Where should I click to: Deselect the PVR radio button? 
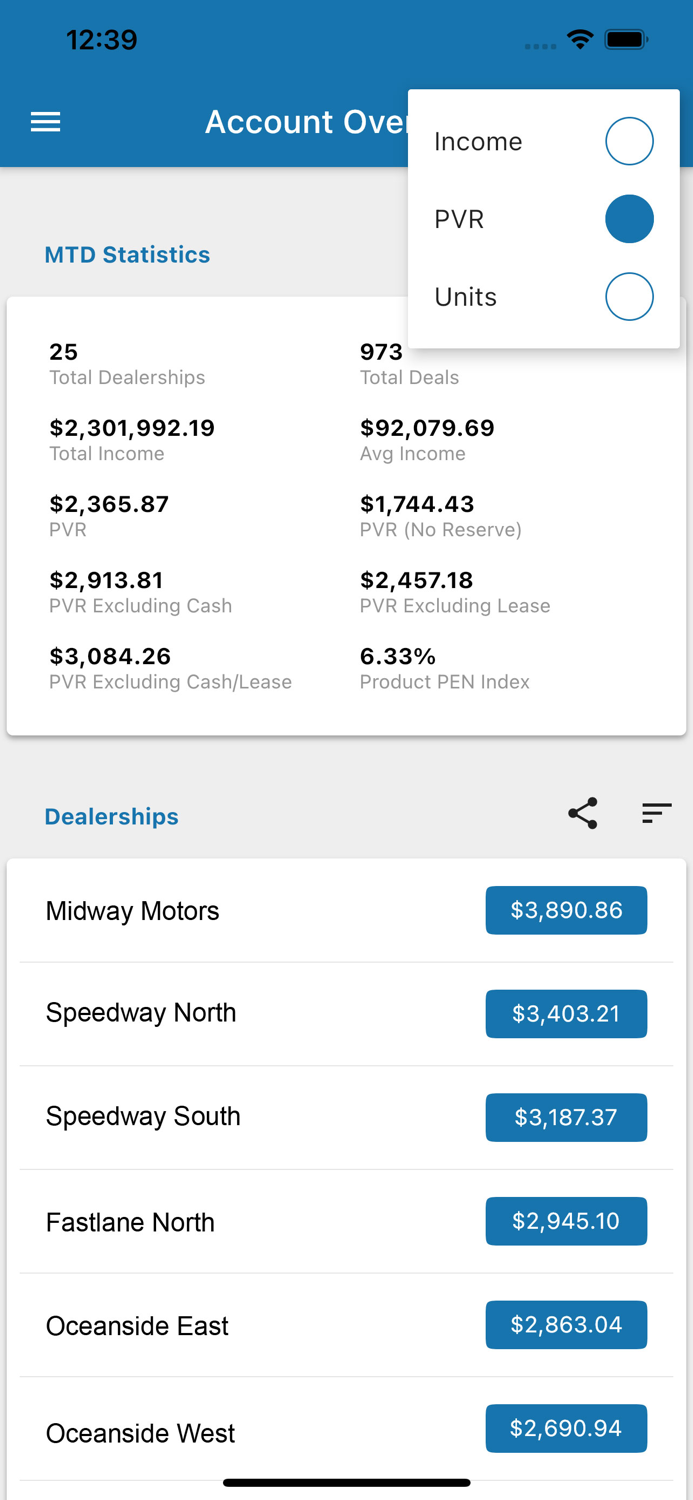tap(629, 218)
